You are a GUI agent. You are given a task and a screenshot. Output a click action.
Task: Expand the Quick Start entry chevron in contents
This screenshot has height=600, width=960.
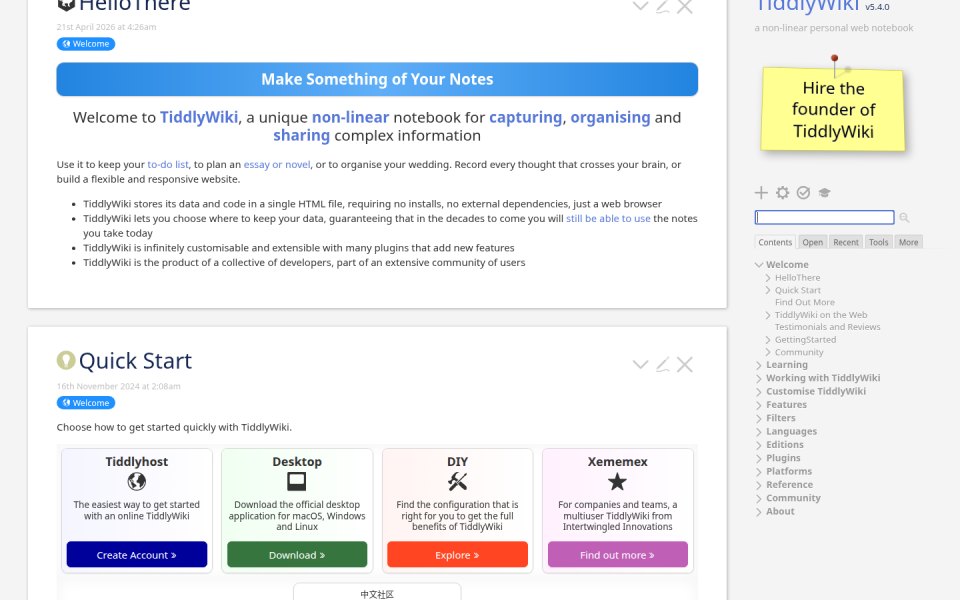[x=768, y=290]
